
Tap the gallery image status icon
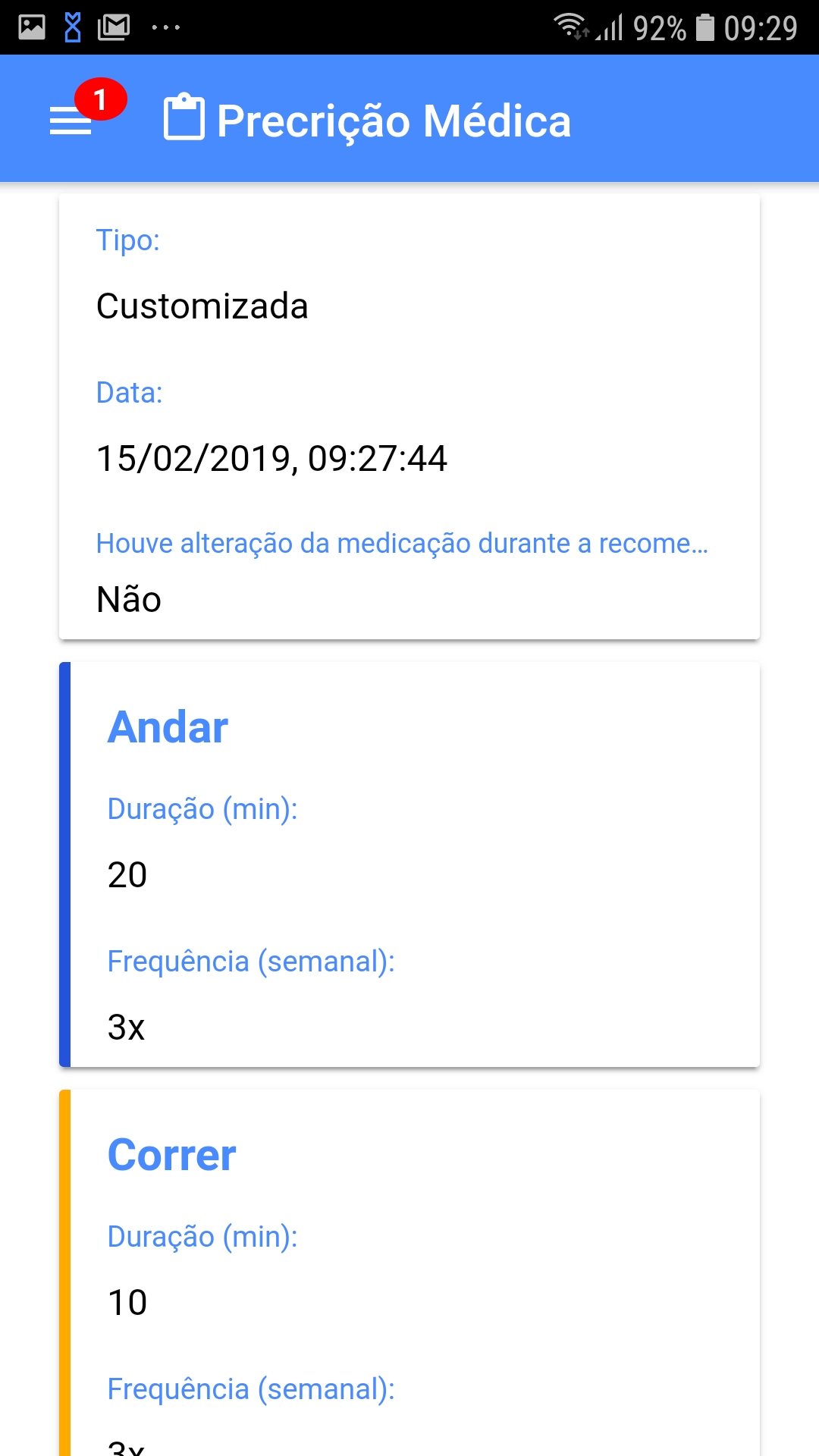(32, 28)
